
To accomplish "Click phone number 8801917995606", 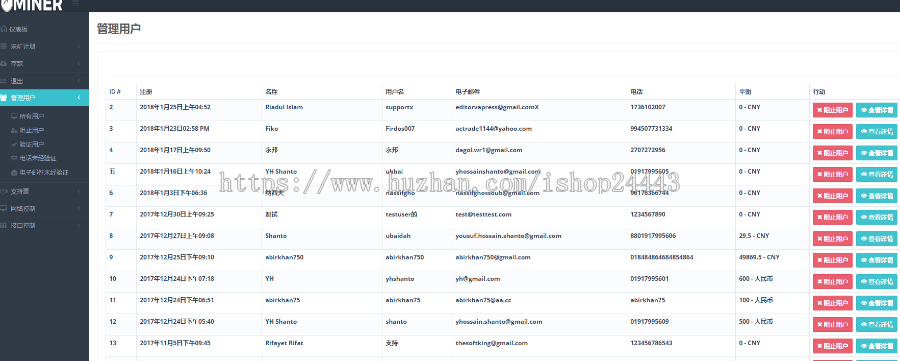I will [x=653, y=236].
